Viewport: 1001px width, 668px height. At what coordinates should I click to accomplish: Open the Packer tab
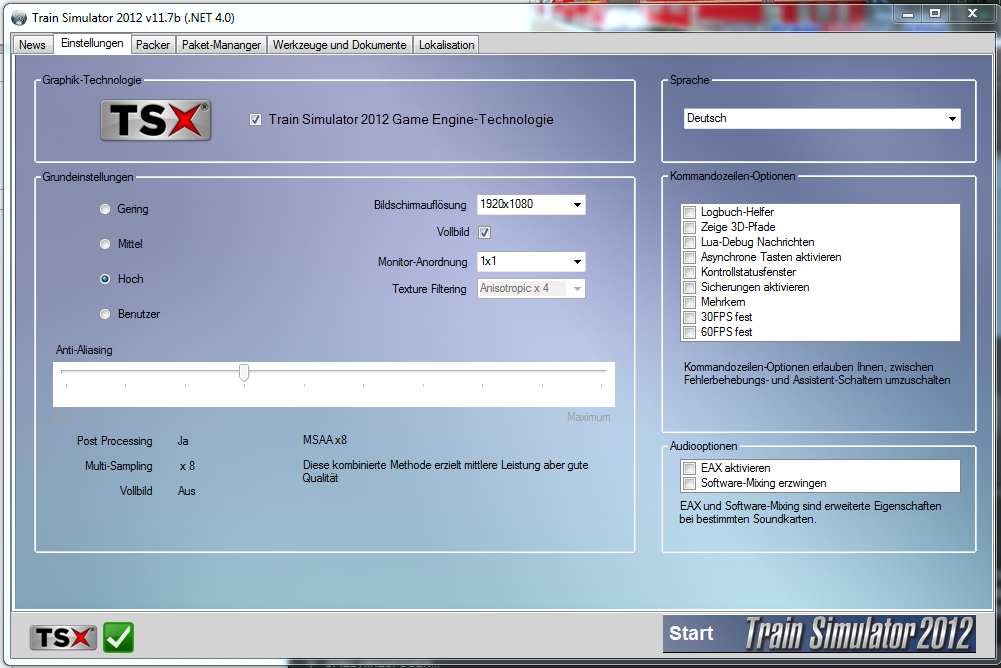(153, 45)
